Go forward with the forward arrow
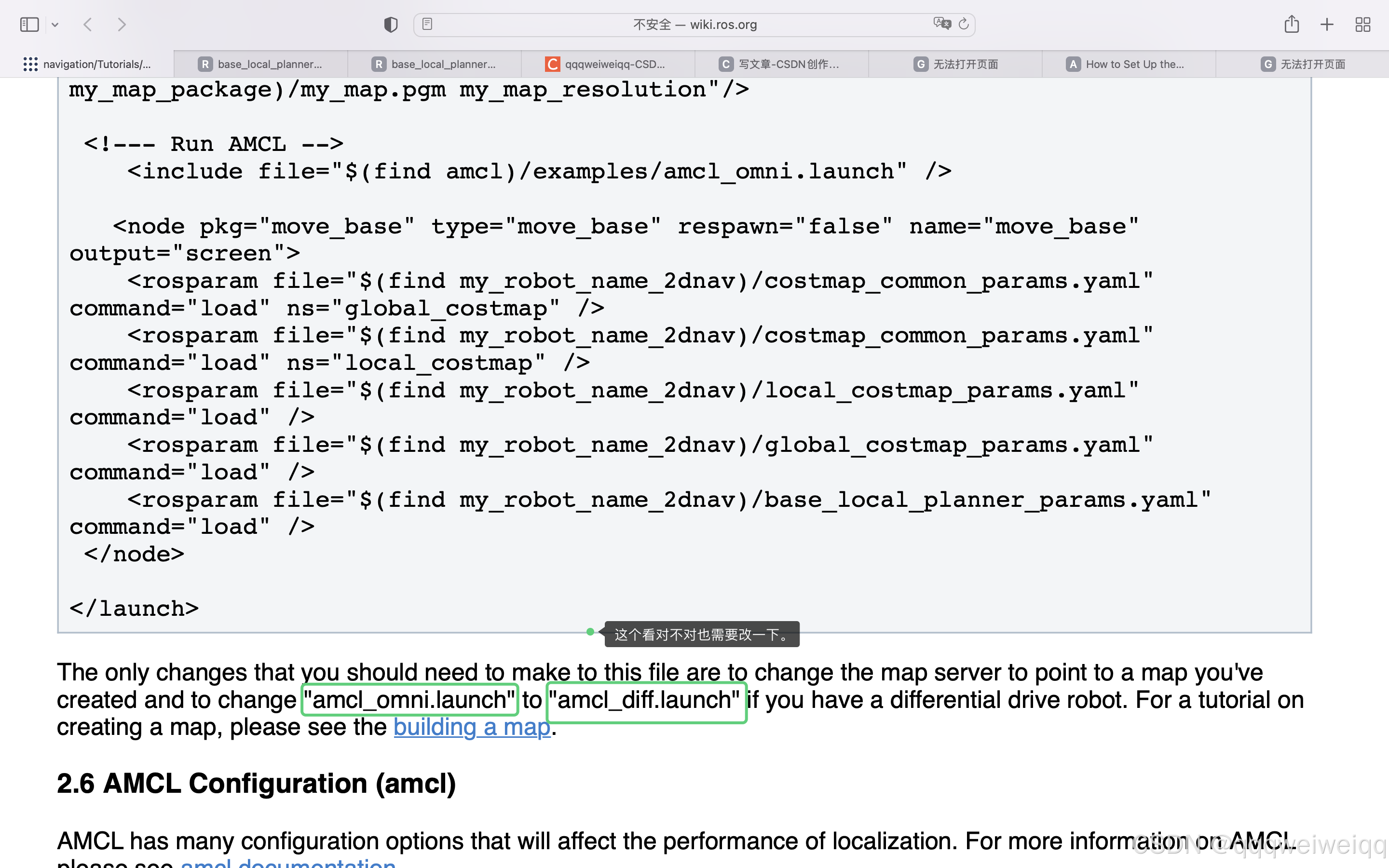This screenshot has height=868, width=1389. coord(121,25)
